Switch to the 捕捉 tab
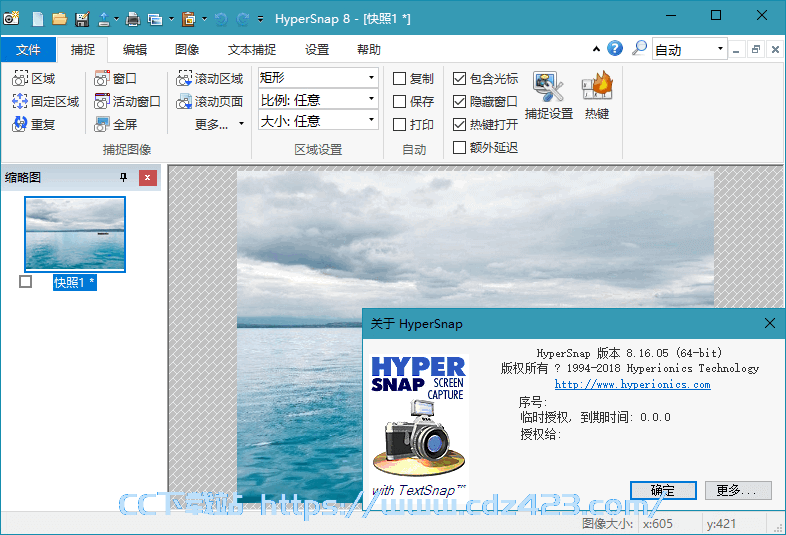The width and height of the screenshot is (786, 535). pos(83,50)
